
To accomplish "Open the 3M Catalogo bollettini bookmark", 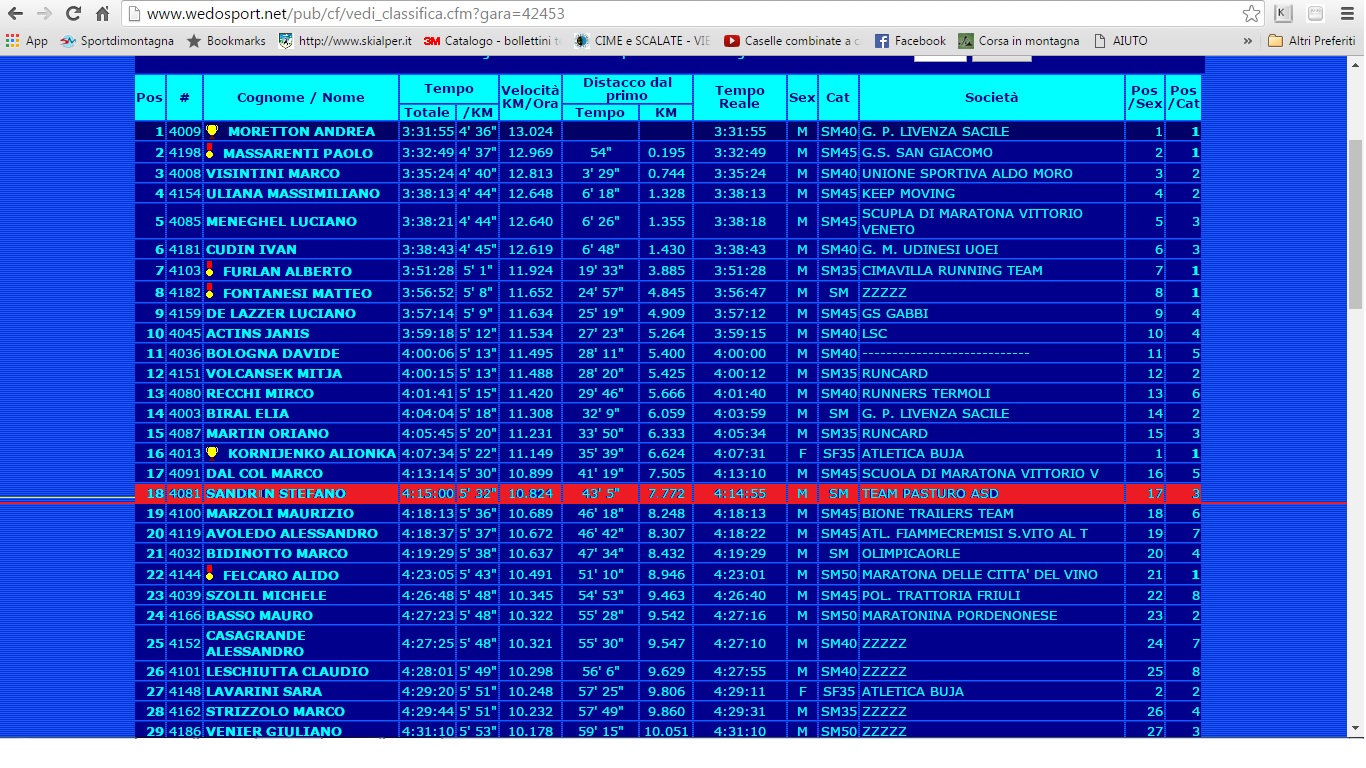I will point(492,41).
